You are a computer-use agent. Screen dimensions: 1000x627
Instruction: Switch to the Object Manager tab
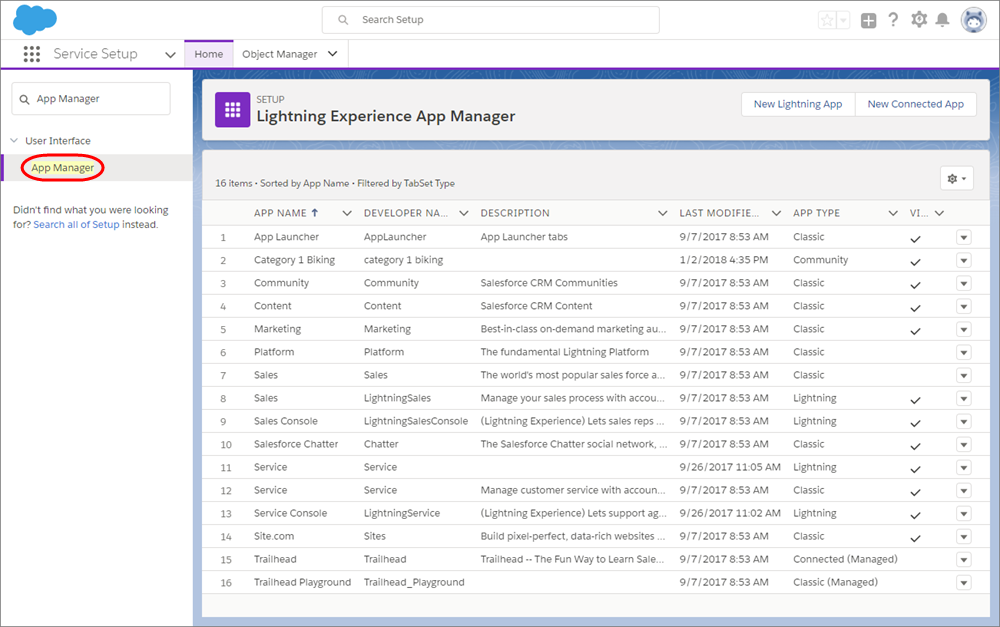tap(279, 54)
